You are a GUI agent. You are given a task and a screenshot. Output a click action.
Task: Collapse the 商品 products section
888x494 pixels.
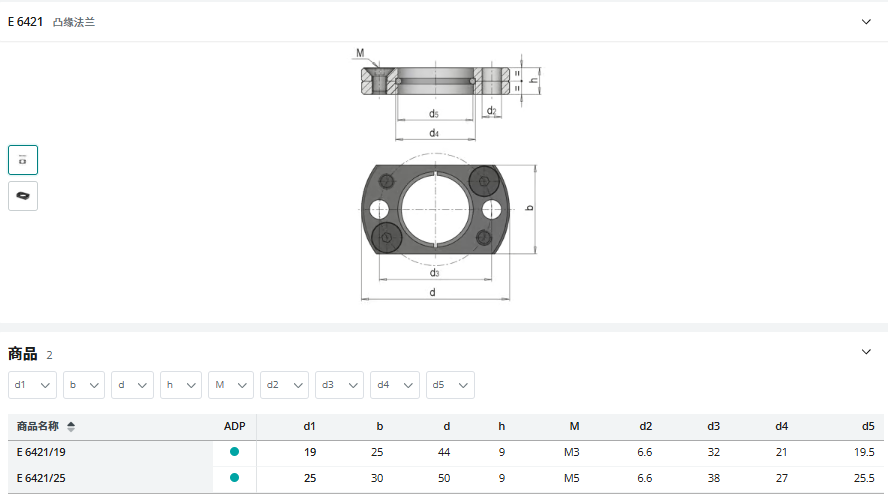[866, 352]
